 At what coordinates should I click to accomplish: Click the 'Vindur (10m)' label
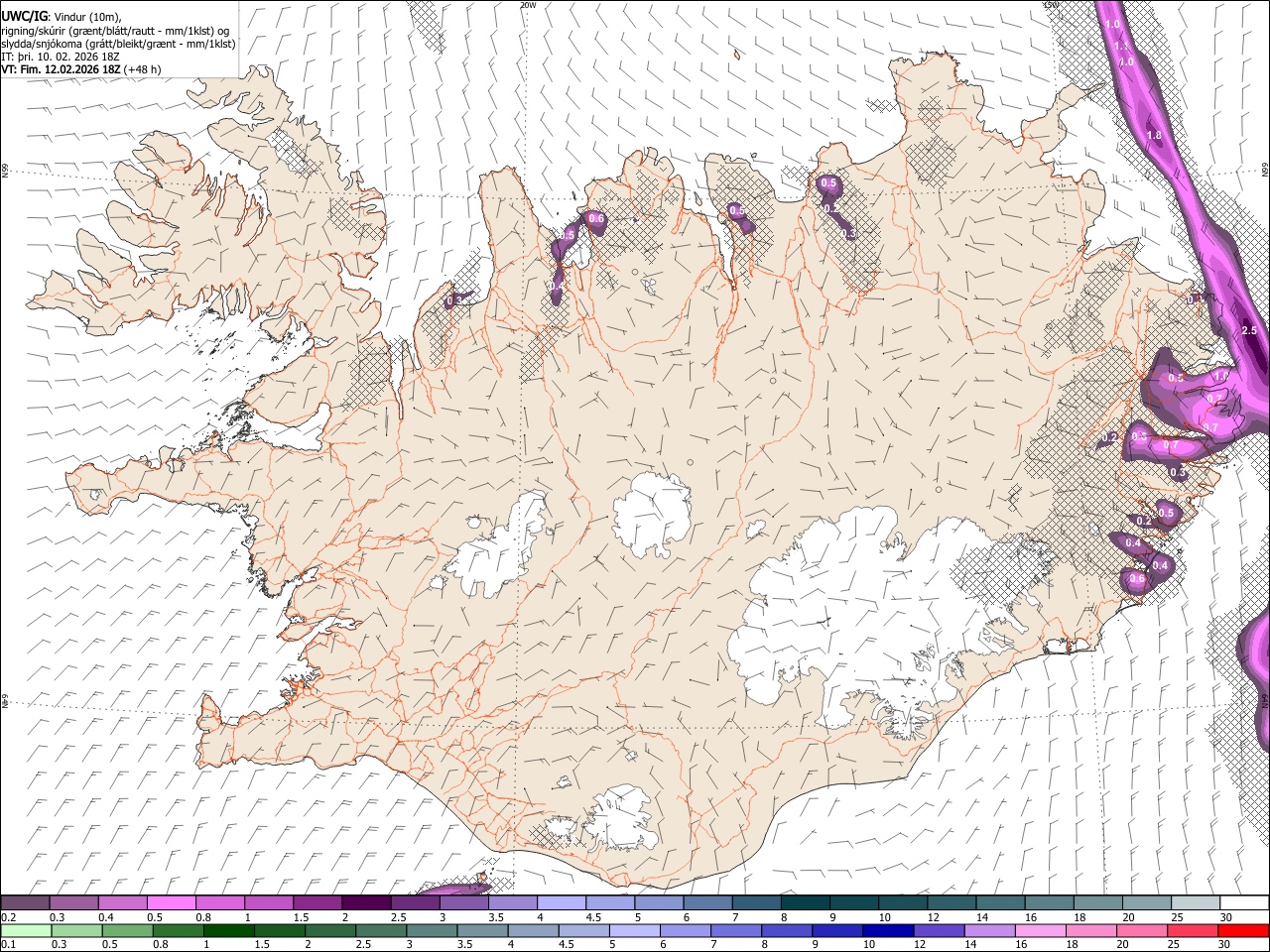tap(85, 17)
